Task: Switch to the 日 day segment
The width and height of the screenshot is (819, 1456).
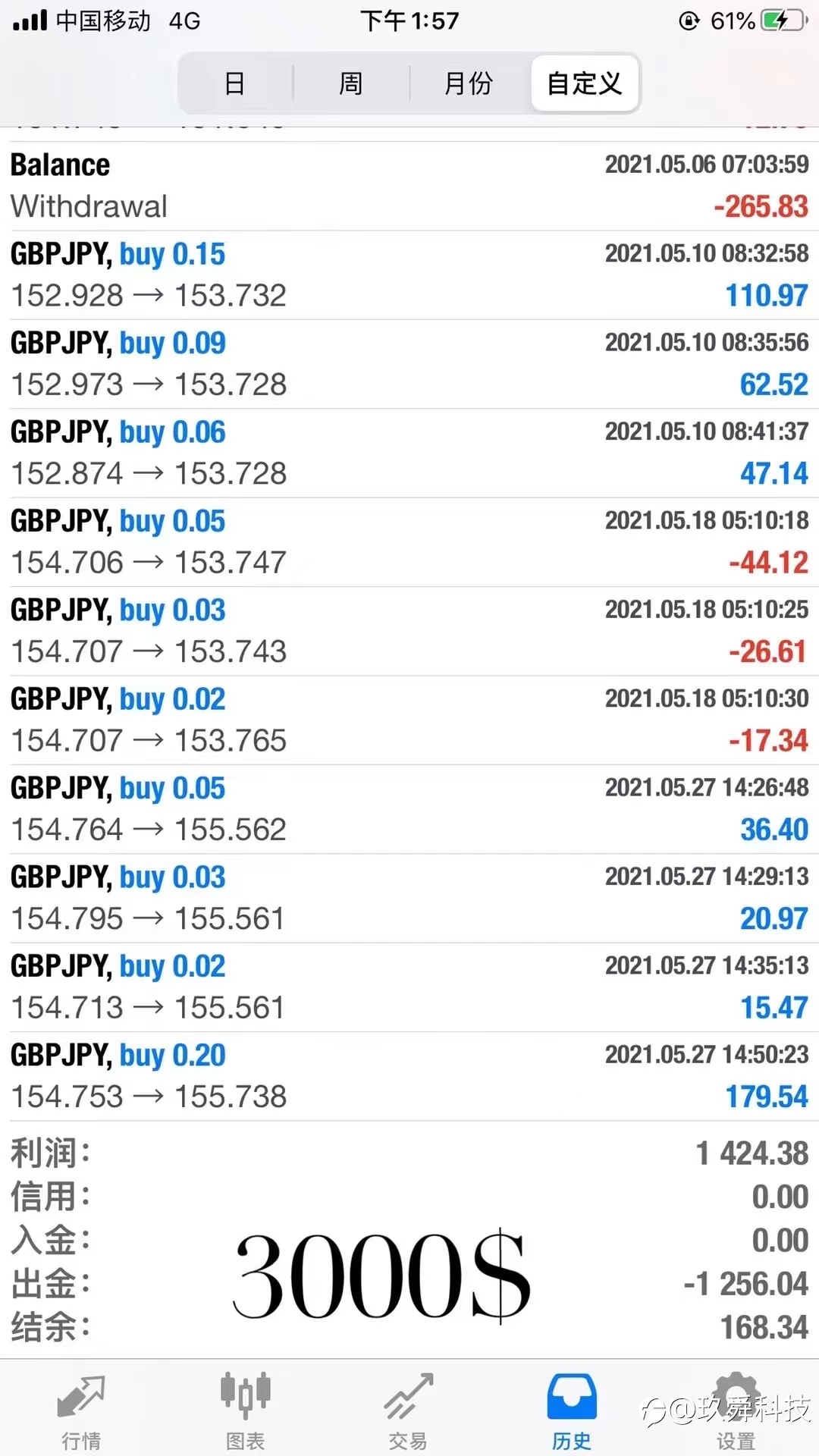Action: point(235,83)
